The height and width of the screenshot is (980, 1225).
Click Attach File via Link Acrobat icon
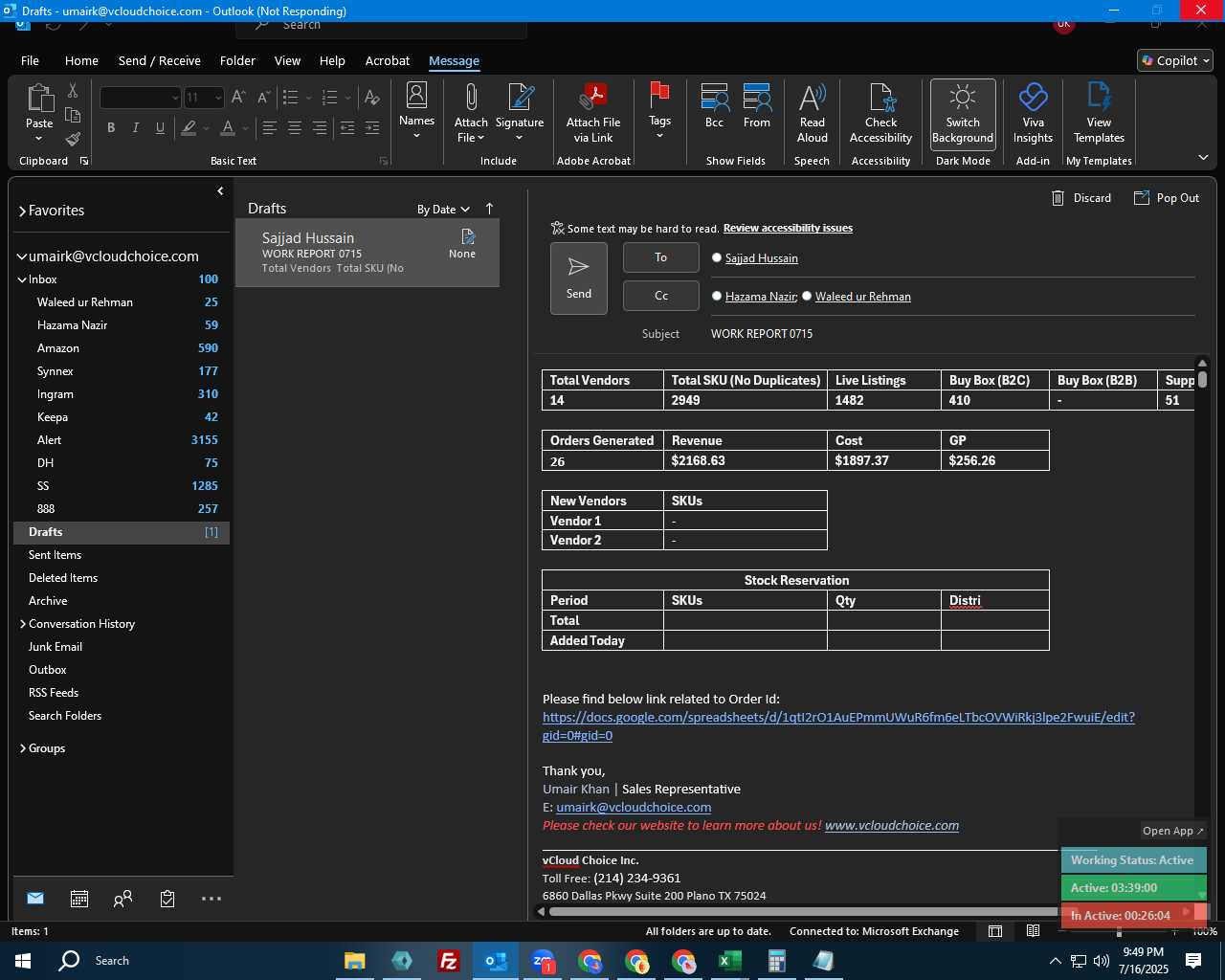(593, 112)
